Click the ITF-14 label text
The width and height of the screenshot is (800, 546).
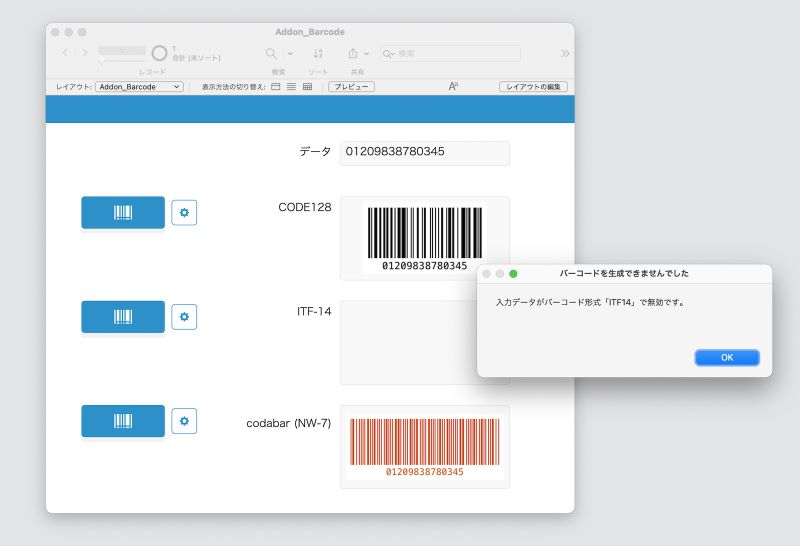[x=314, y=311]
